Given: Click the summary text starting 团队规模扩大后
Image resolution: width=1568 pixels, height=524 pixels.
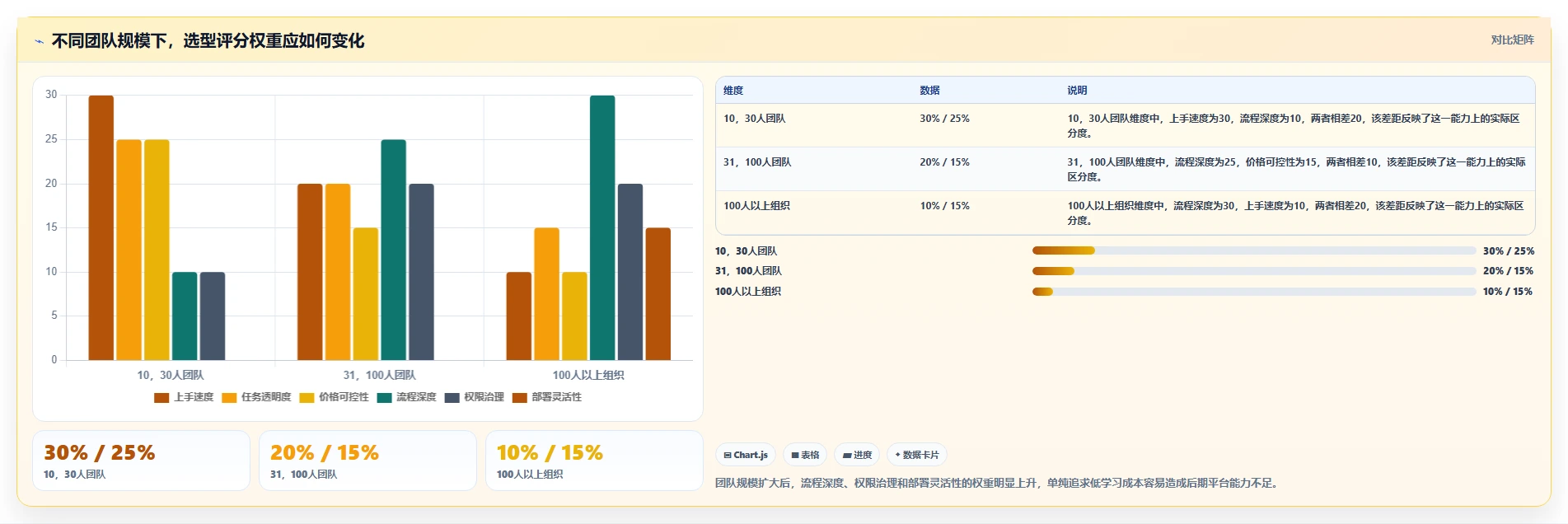Looking at the screenshot, I should [999, 484].
